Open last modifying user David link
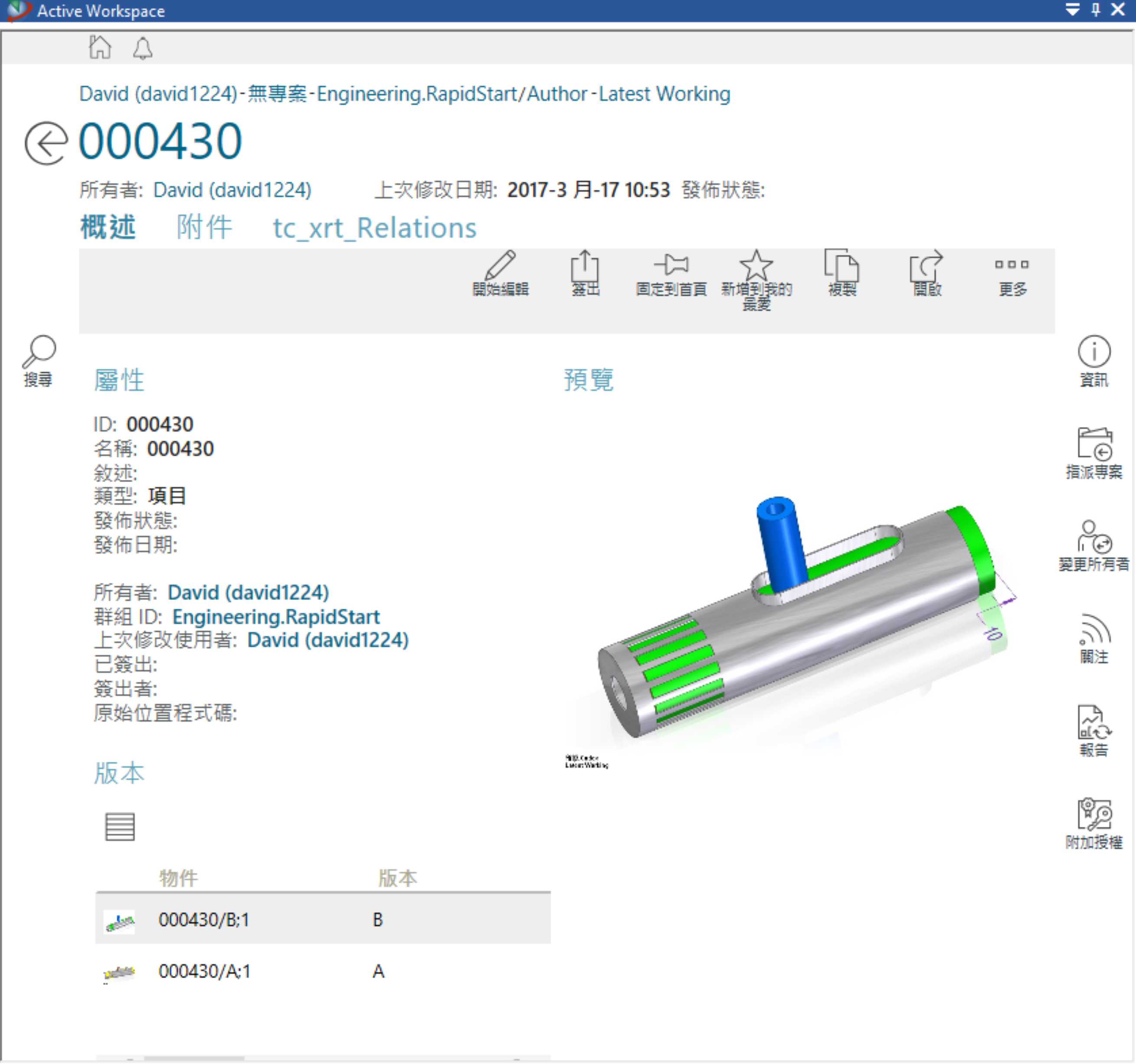This screenshot has height=1064, width=1136. (328, 641)
